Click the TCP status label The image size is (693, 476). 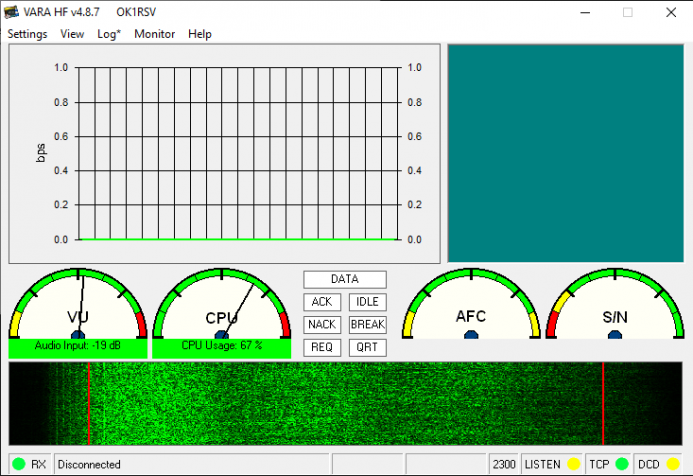point(599,465)
